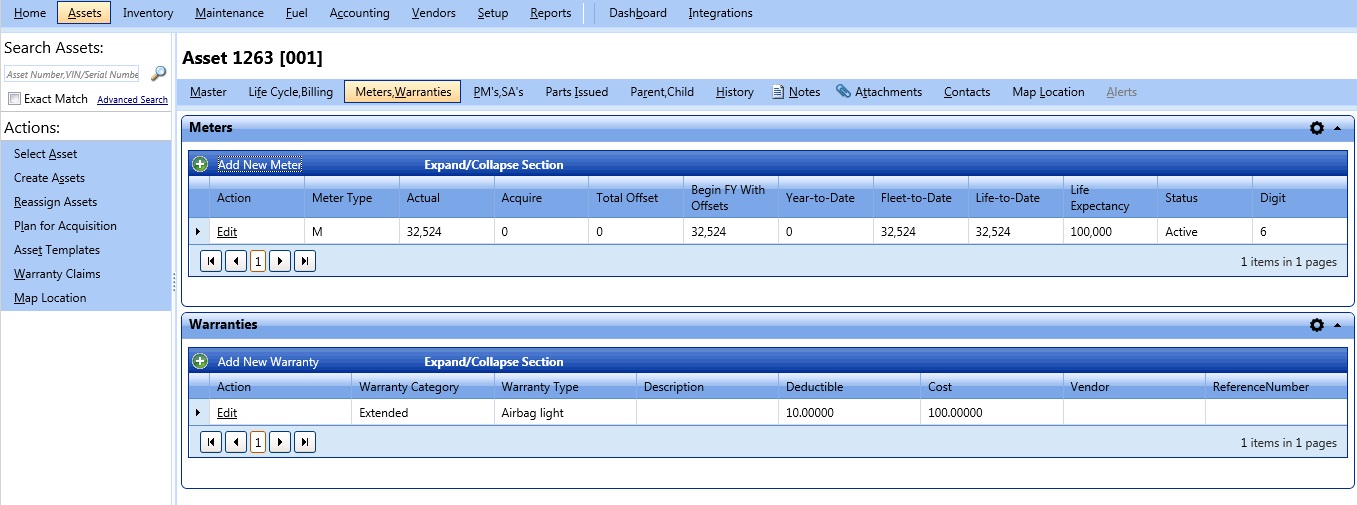Open the Fuel menu
The image size is (1357, 505).
(x=298, y=13)
